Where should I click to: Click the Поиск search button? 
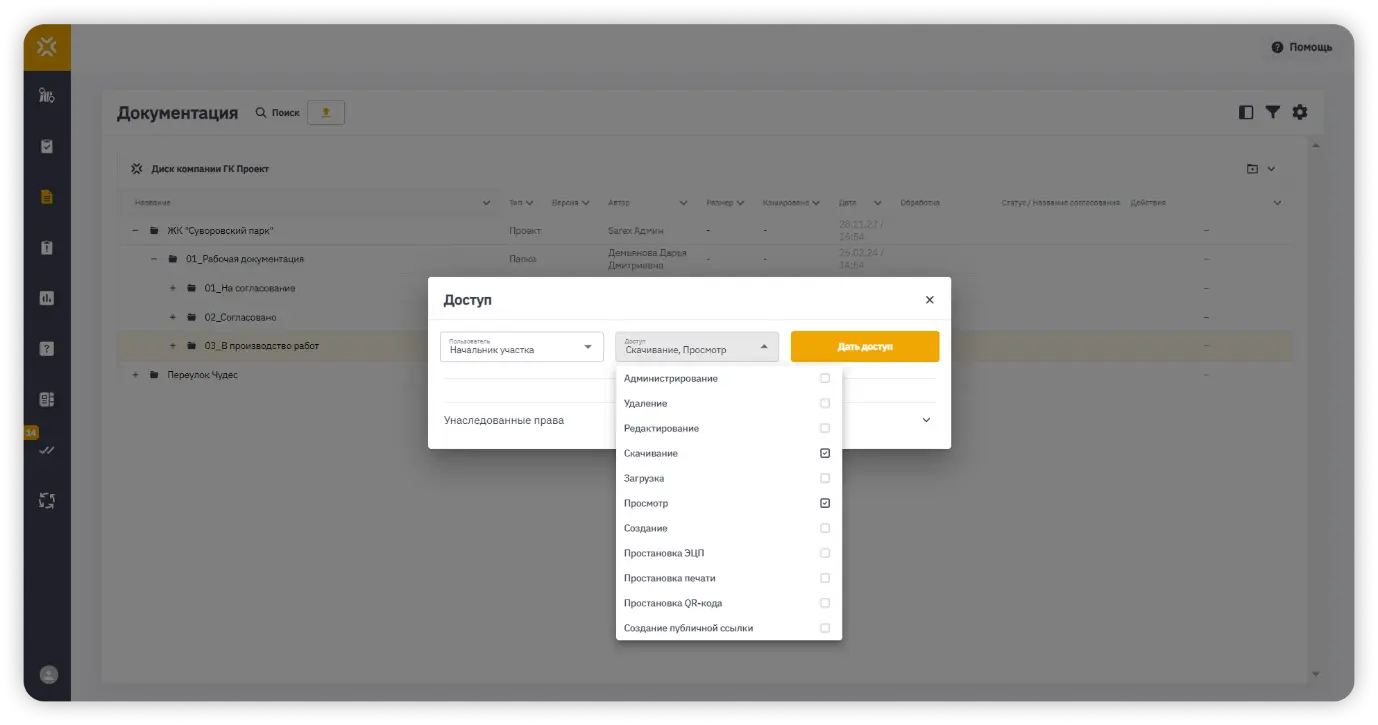(277, 113)
